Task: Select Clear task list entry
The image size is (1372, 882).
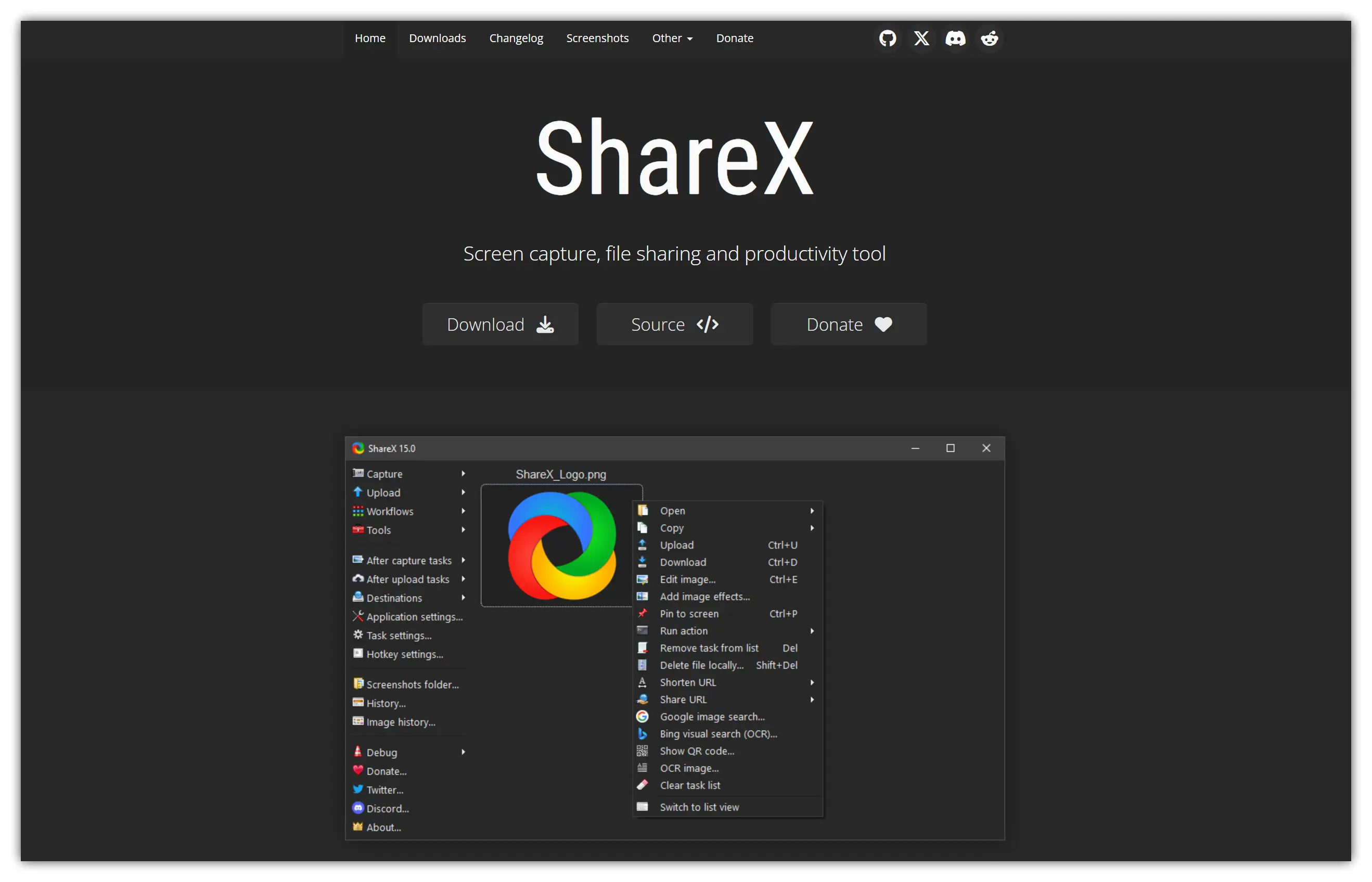Action: (727, 785)
